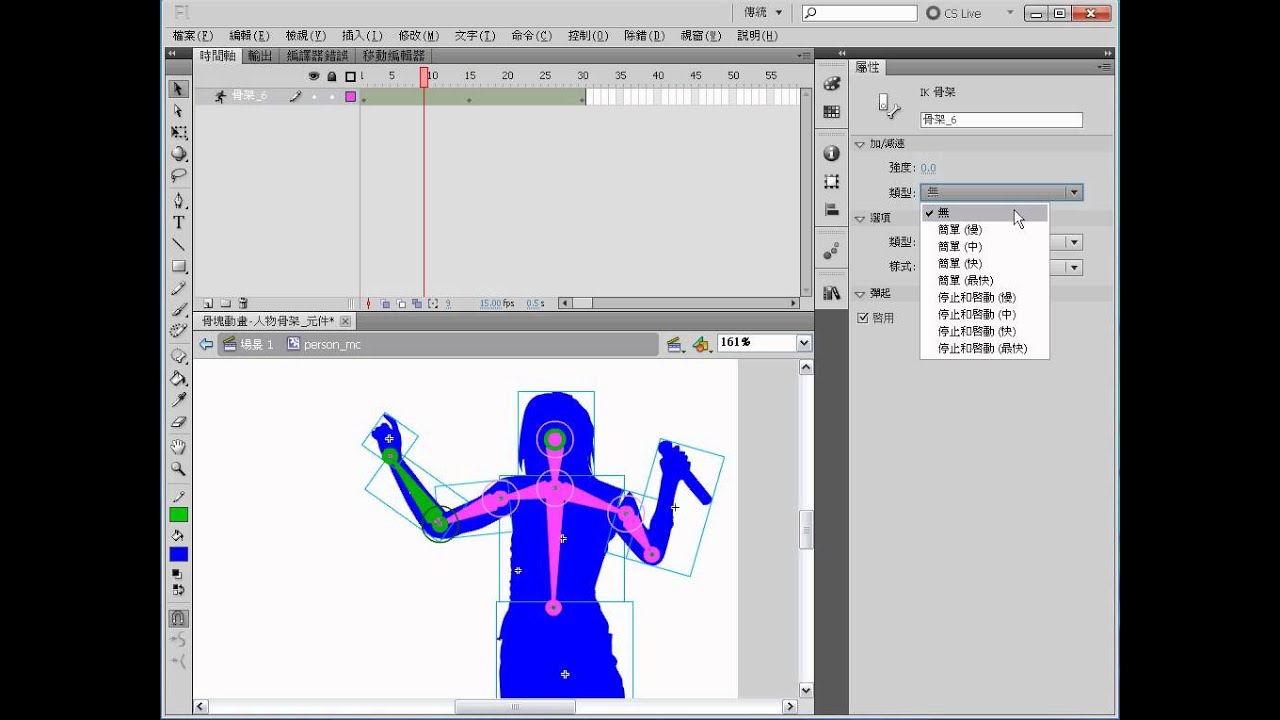
Task: Open the 傳統 workspace dropdown
Action: 763,13
